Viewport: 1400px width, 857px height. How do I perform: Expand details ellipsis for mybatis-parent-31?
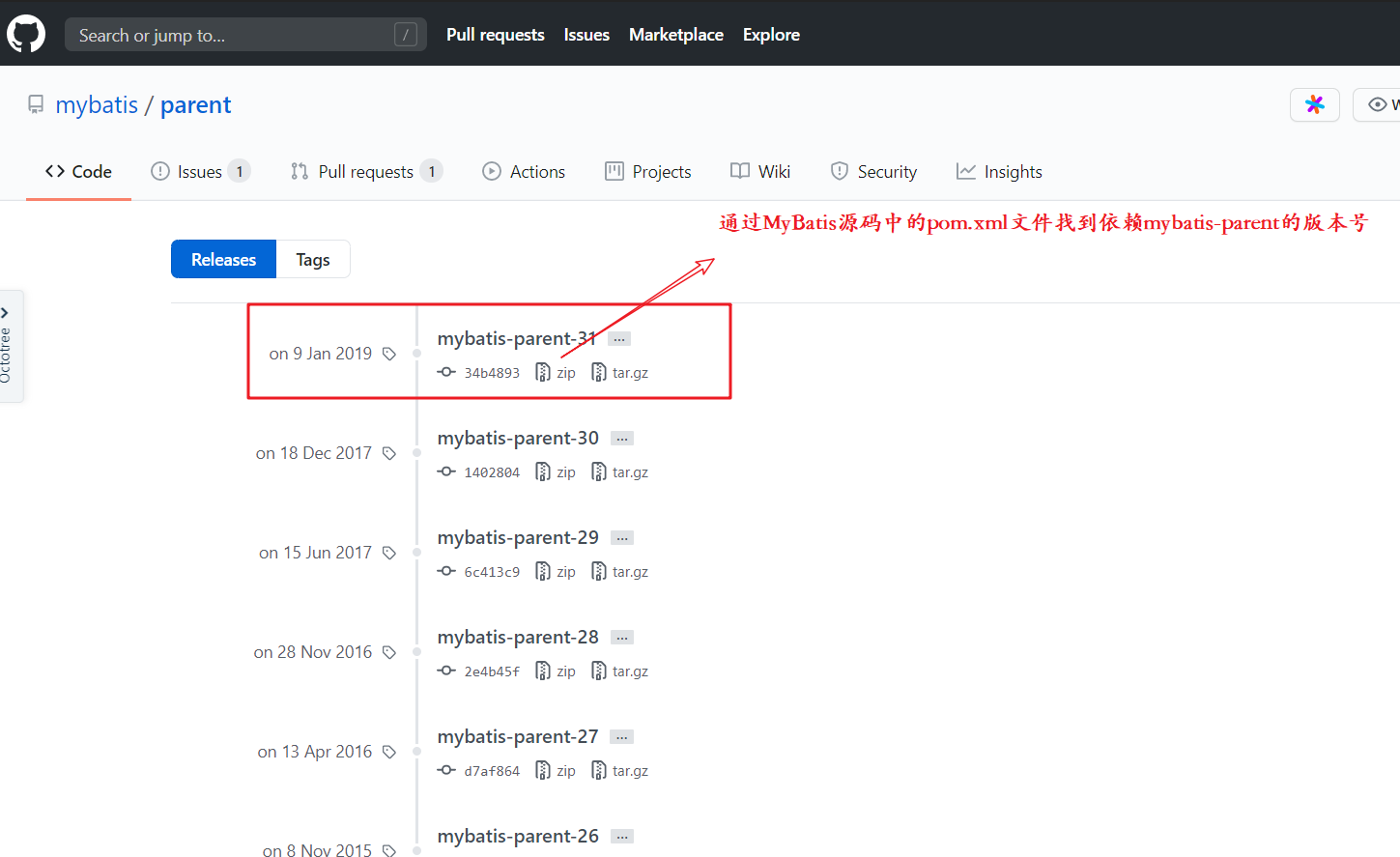click(x=619, y=339)
